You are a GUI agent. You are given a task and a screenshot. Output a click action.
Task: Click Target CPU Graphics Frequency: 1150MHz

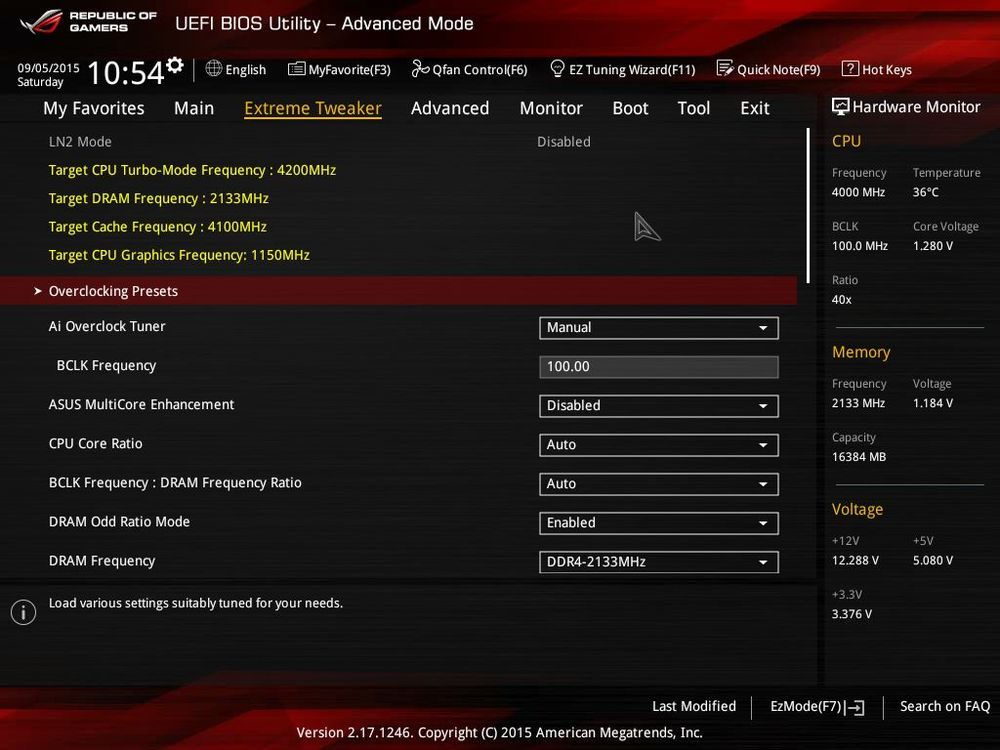[179, 255]
